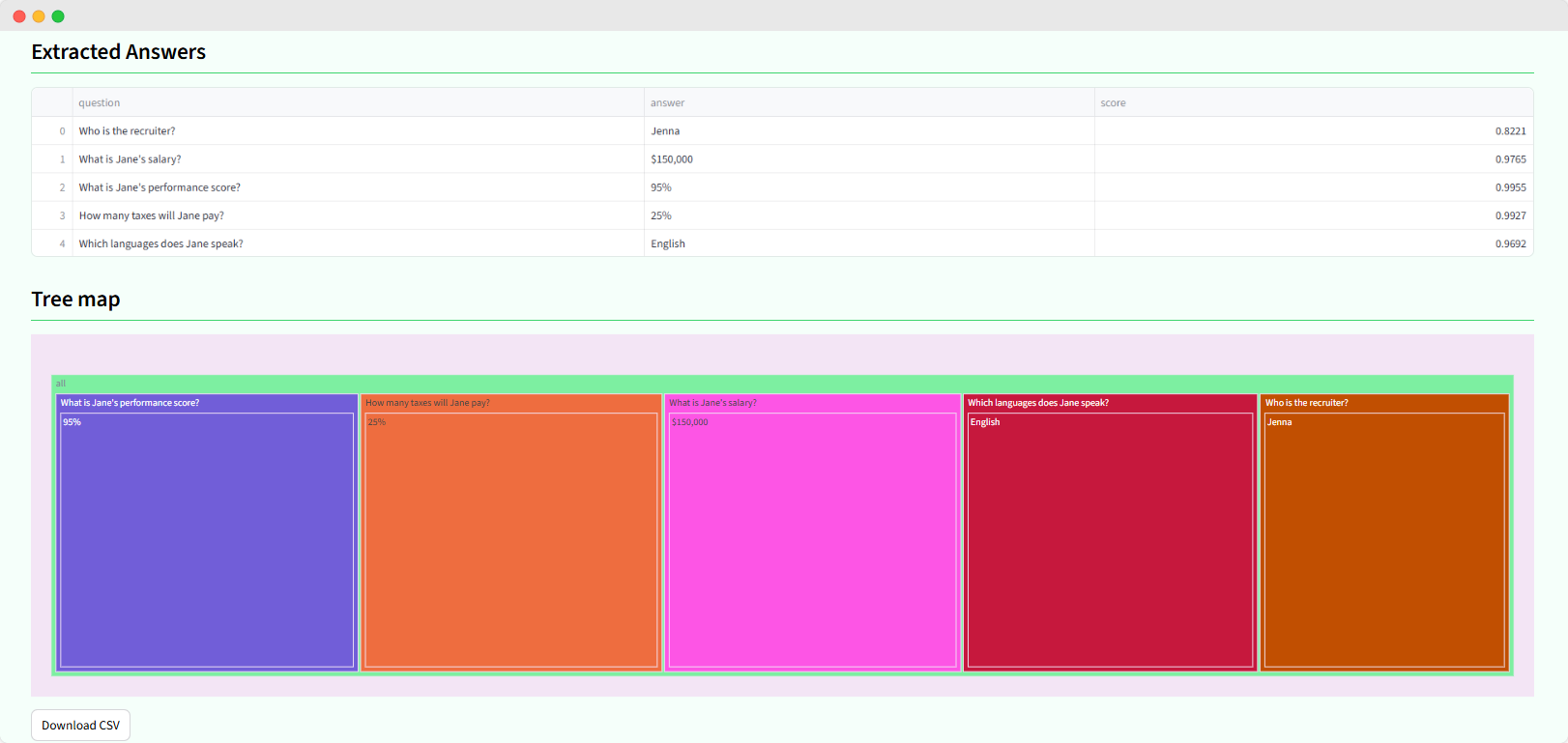Click the orange '25%' treemap tile
The image size is (1568, 743).
pos(511,540)
